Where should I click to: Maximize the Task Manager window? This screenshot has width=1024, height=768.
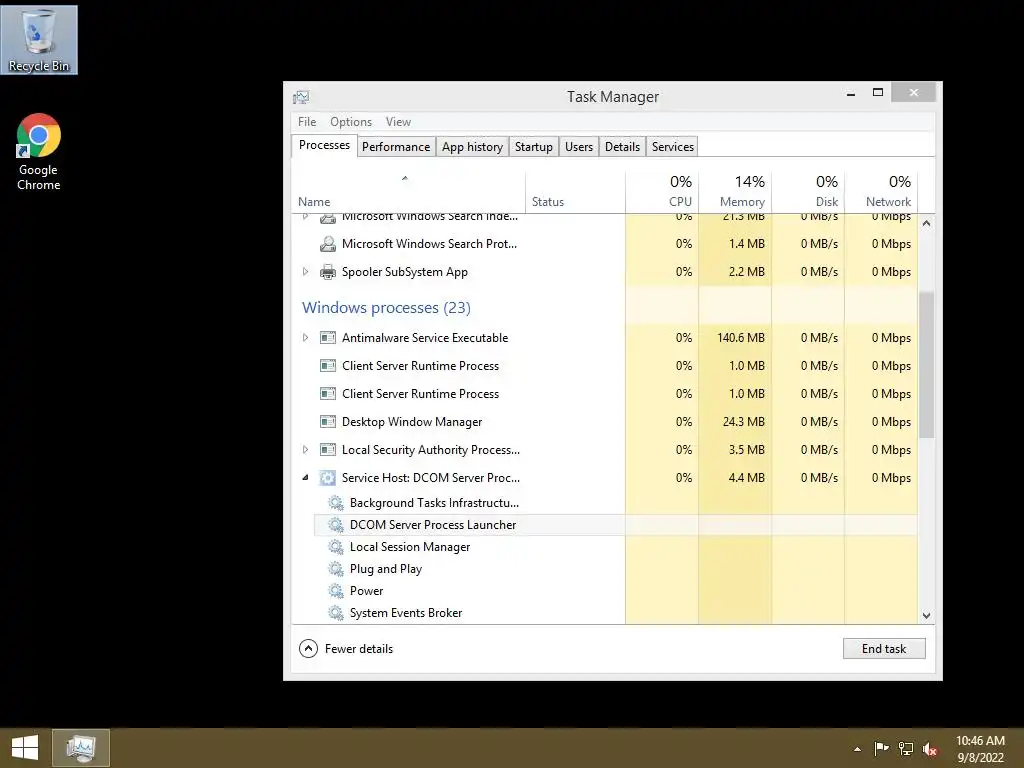pyautogui.click(x=878, y=93)
